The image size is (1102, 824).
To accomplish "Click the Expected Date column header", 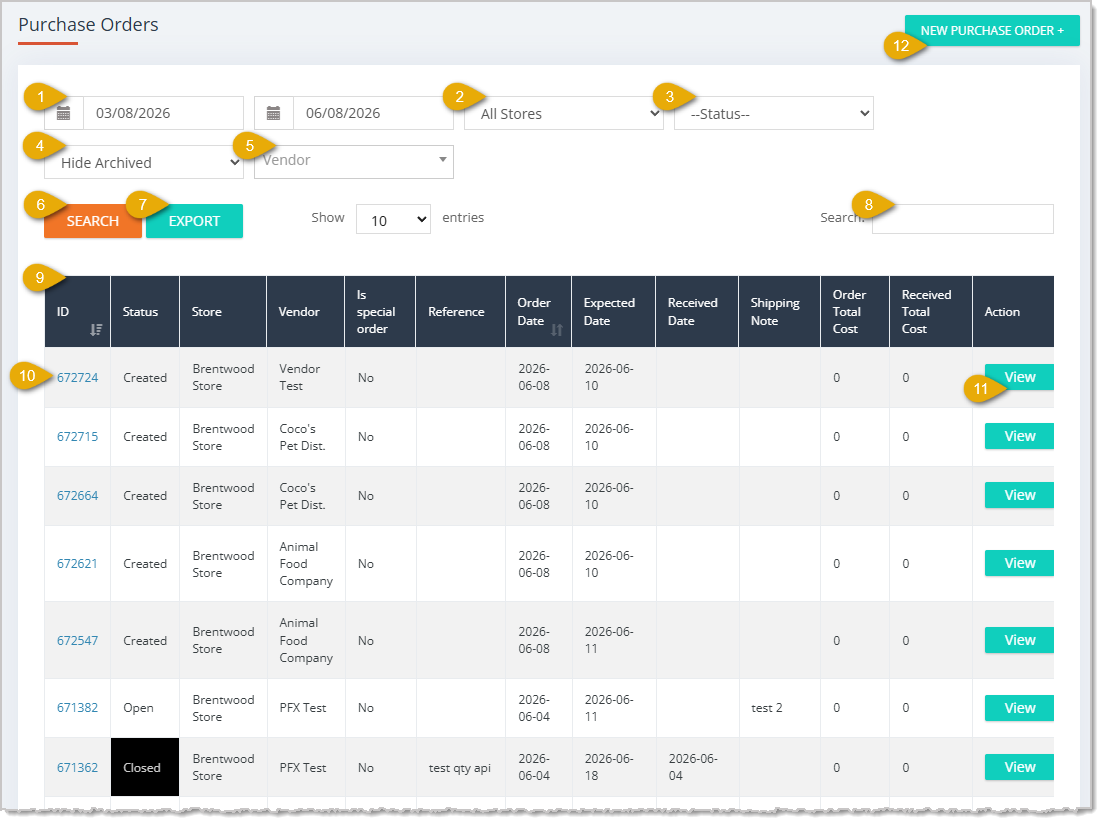I will (x=614, y=311).
